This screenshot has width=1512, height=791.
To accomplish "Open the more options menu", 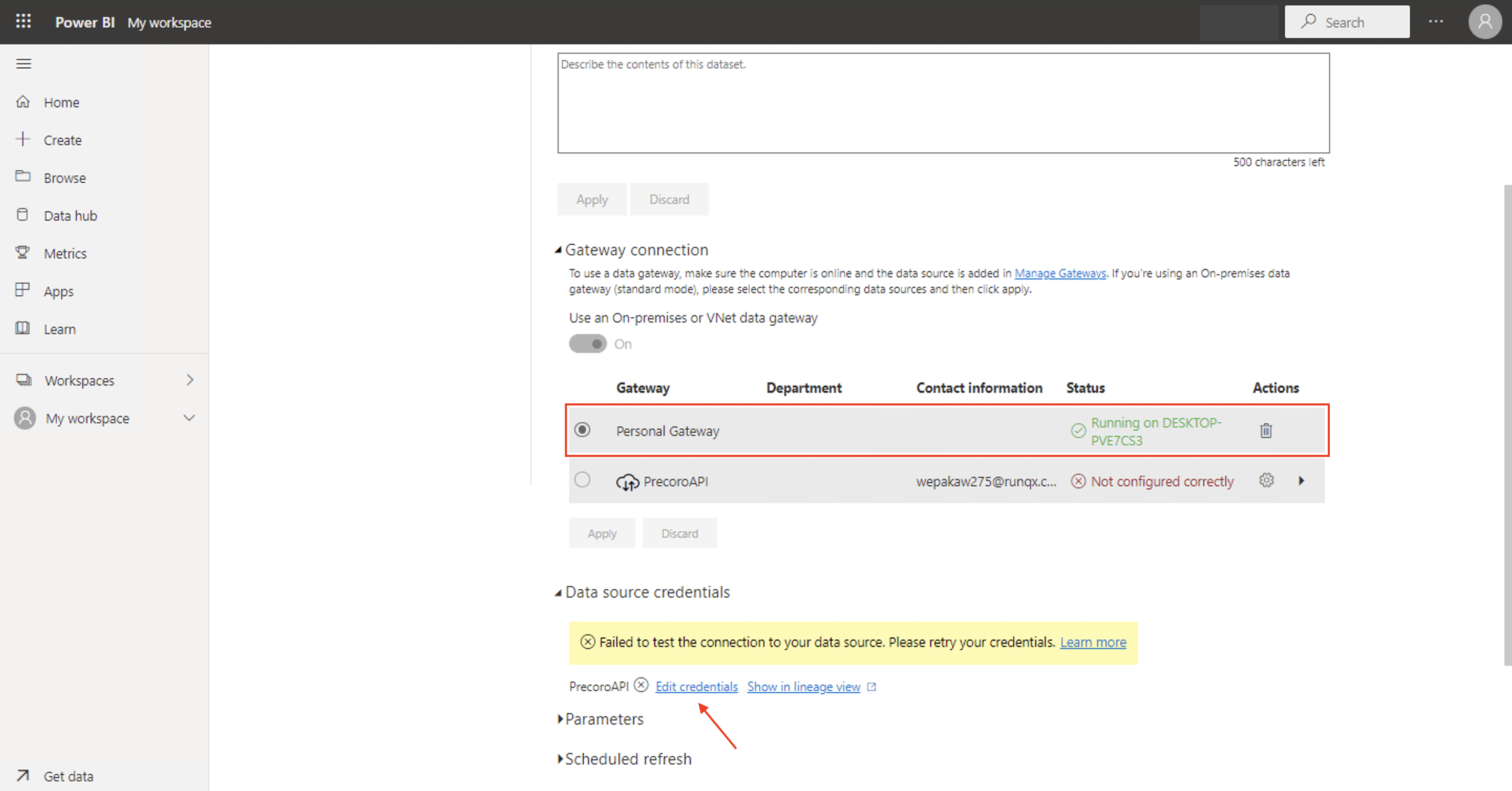I will tap(1436, 22).
